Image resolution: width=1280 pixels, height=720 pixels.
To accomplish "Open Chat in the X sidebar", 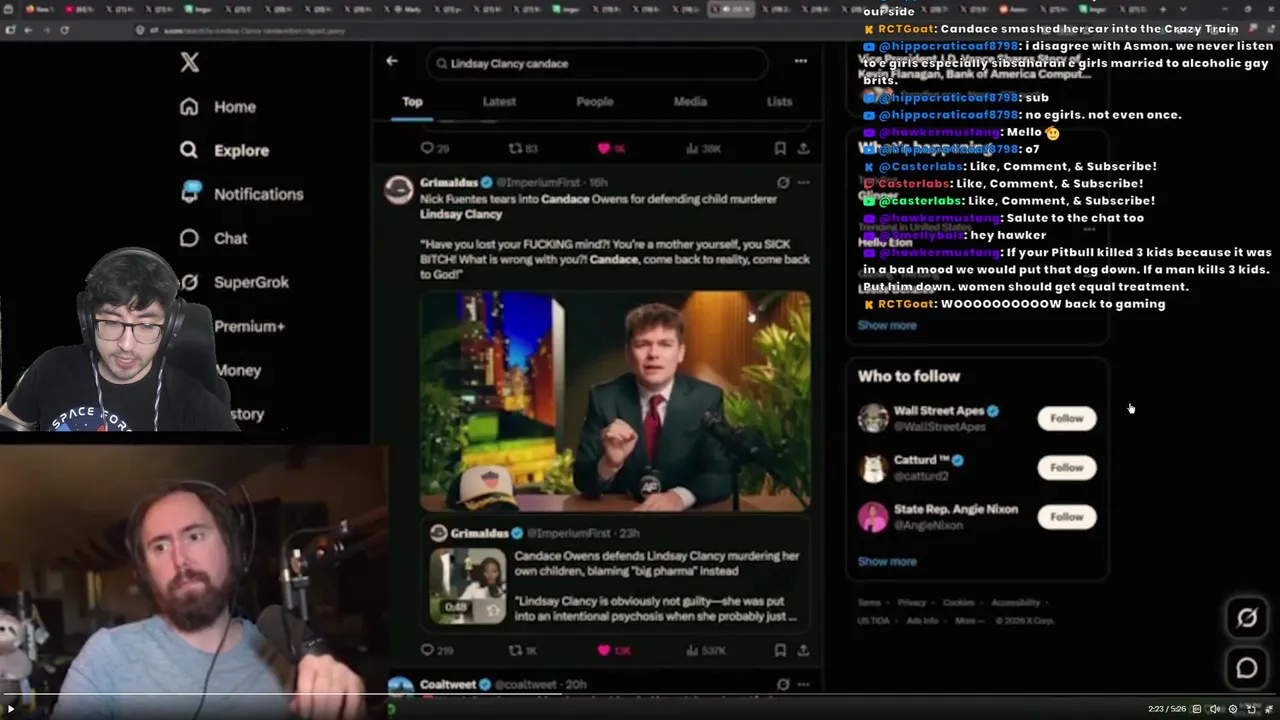I will tap(213, 238).
